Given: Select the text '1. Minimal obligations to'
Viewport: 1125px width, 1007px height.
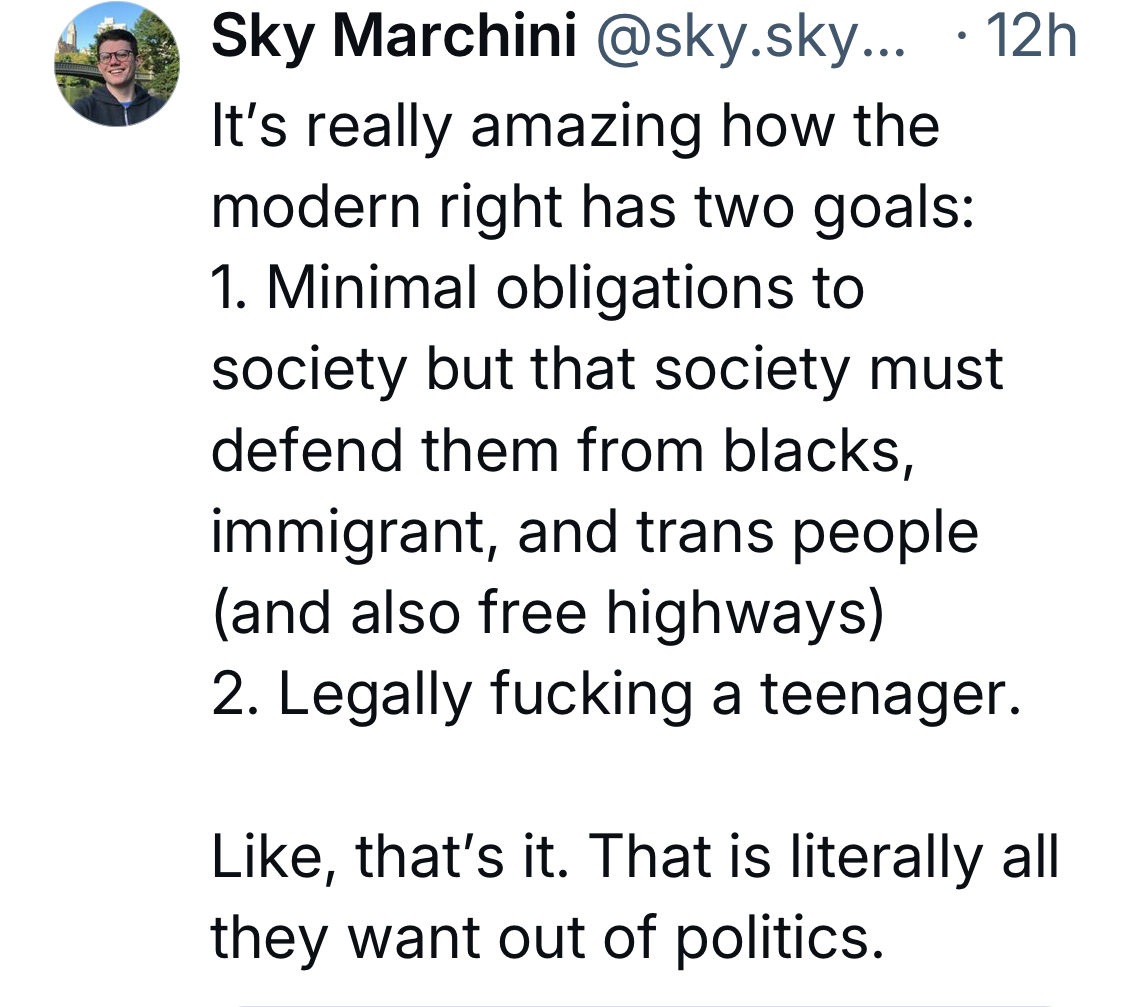Looking at the screenshot, I should pyautogui.click(x=538, y=289).
